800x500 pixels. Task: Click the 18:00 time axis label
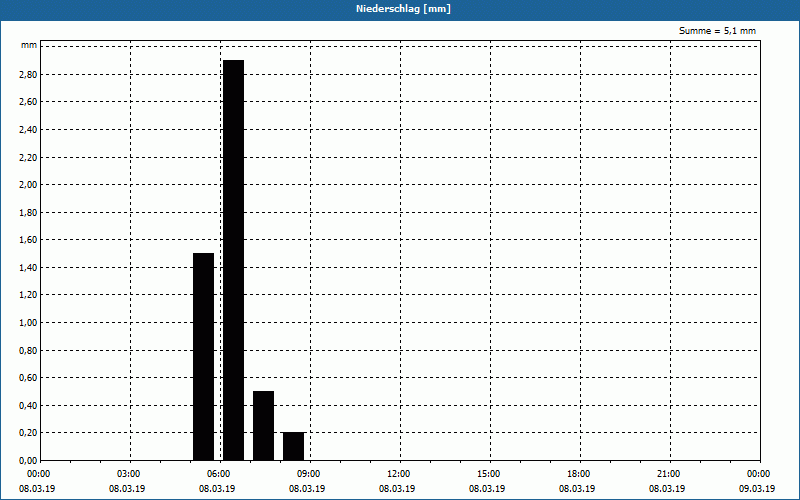pos(579,474)
